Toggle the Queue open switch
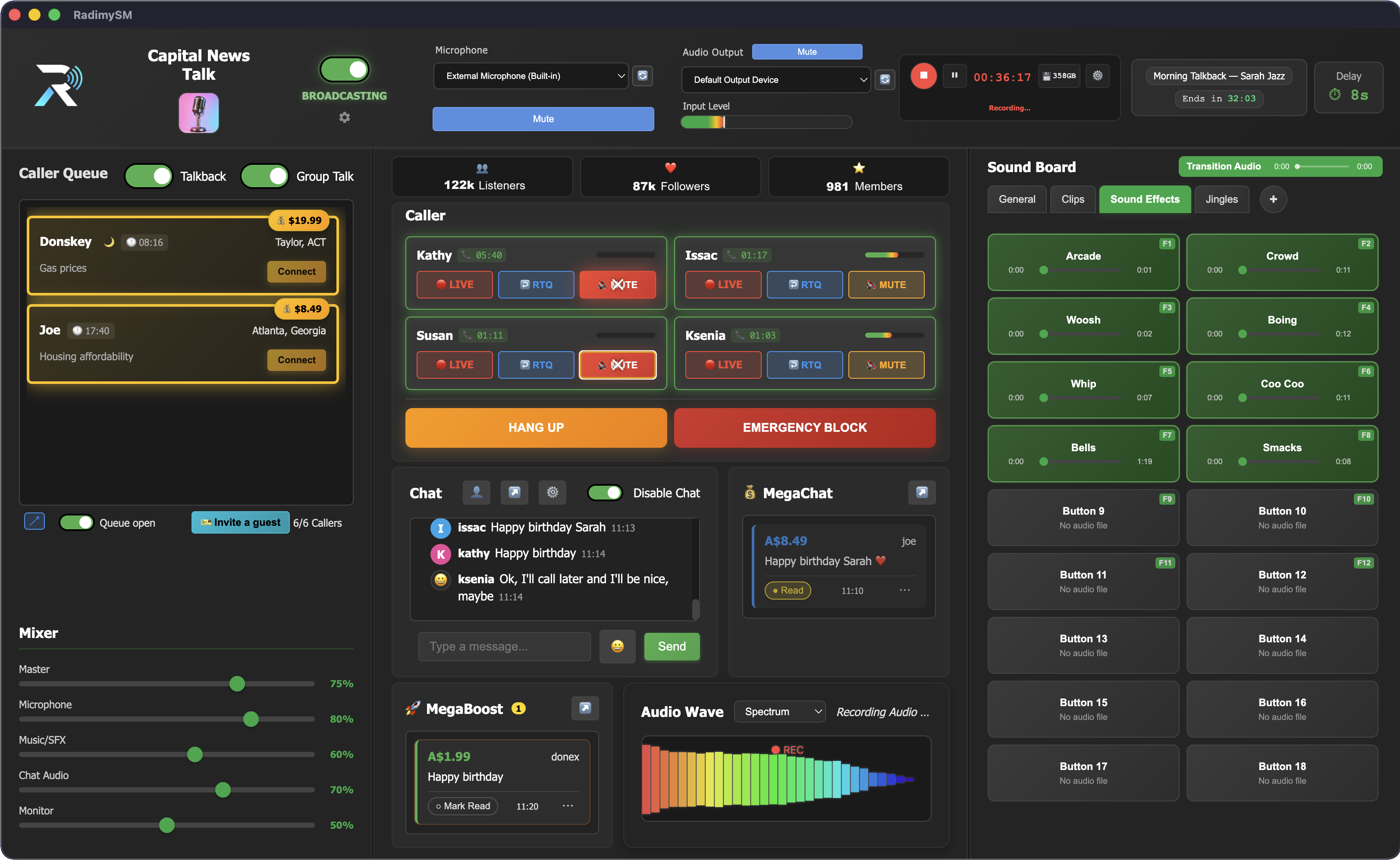1400x861 pixels. click(x=76, y=522)
